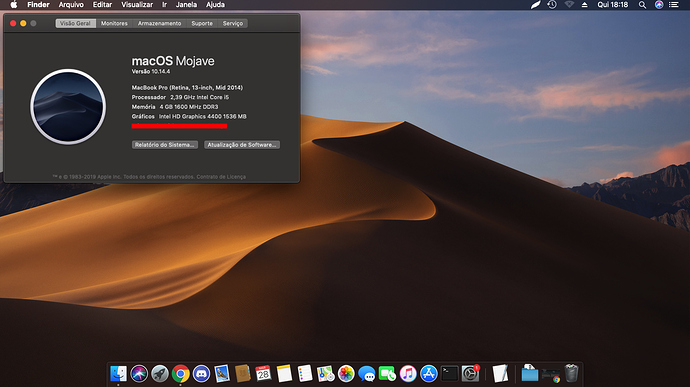The image size is (690, 387).
Task: Click the menu bar clock Qui 18:18
Action: (613, 5)
